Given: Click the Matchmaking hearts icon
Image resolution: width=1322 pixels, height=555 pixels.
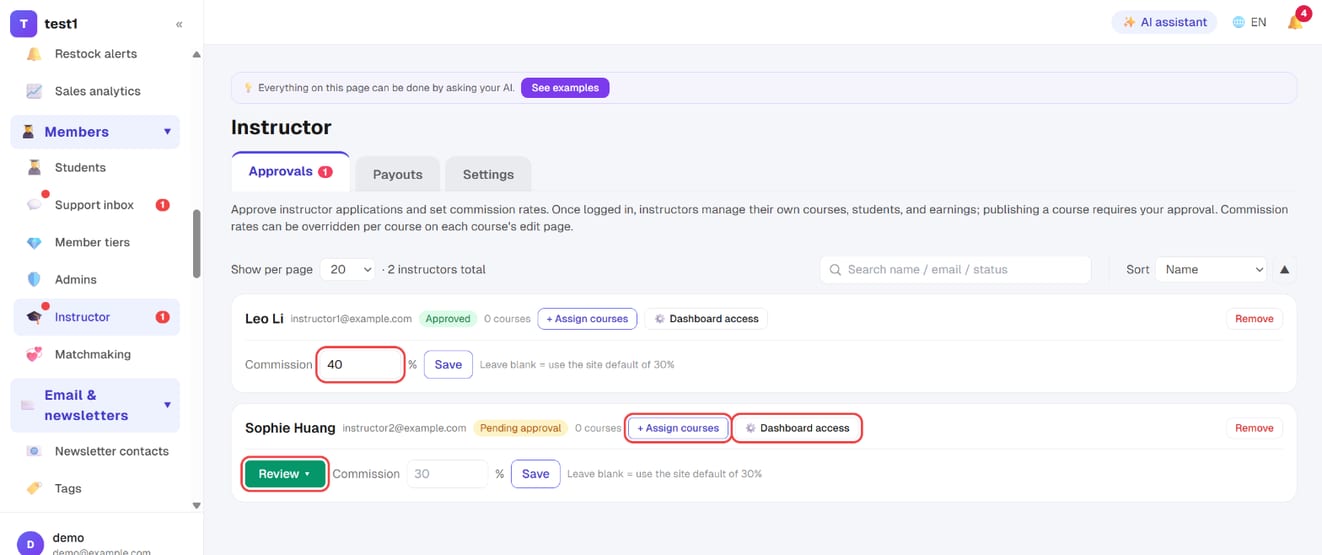Looking at the screenshot, I should [34, 354].
